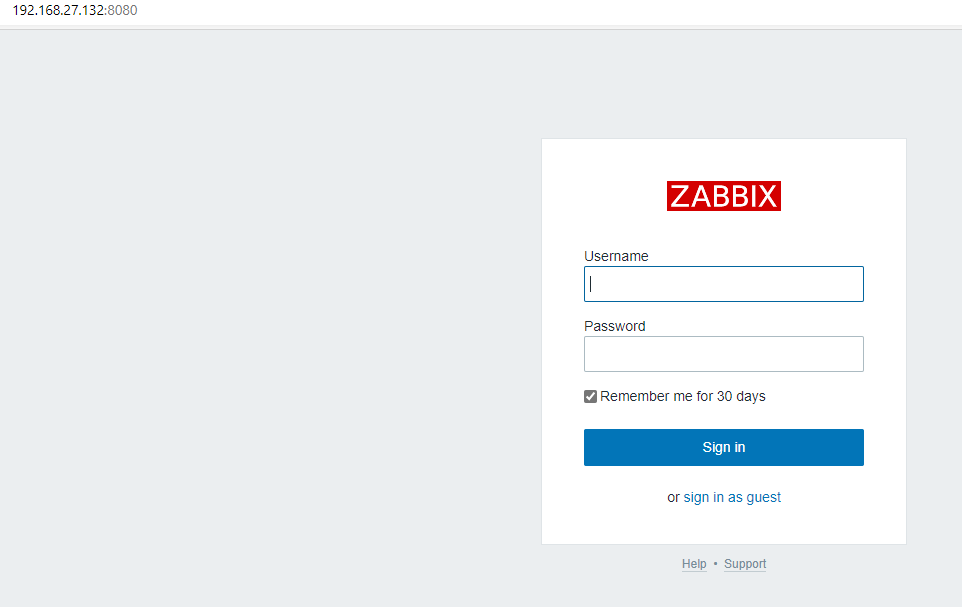
Task: Click the blank card area below the guest link
Action: (x=723, y=526)
